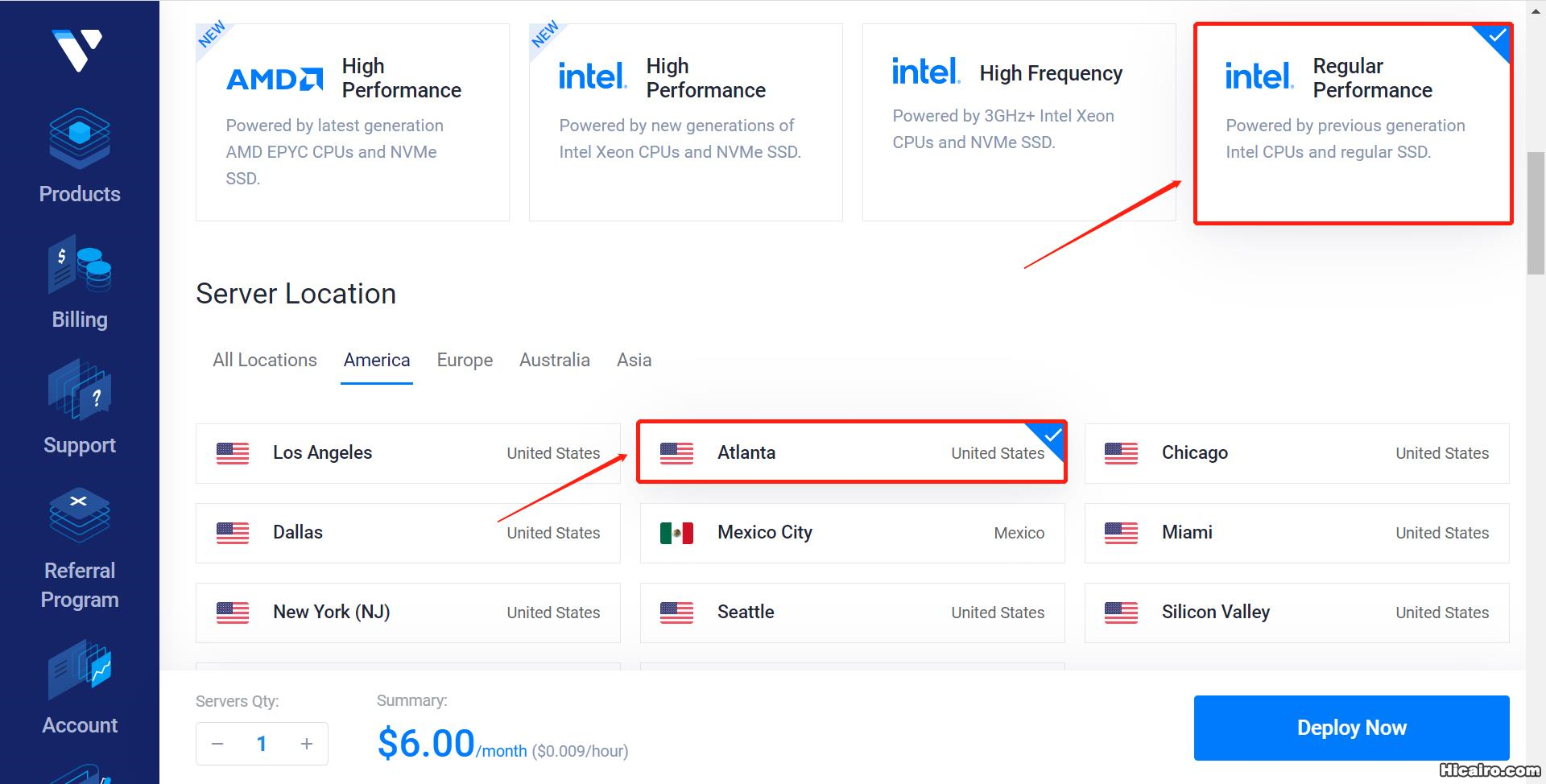Screen dimensions: 1546x784
Task: Switch to the Asia locations tab
Action: [x=634, y=360]
